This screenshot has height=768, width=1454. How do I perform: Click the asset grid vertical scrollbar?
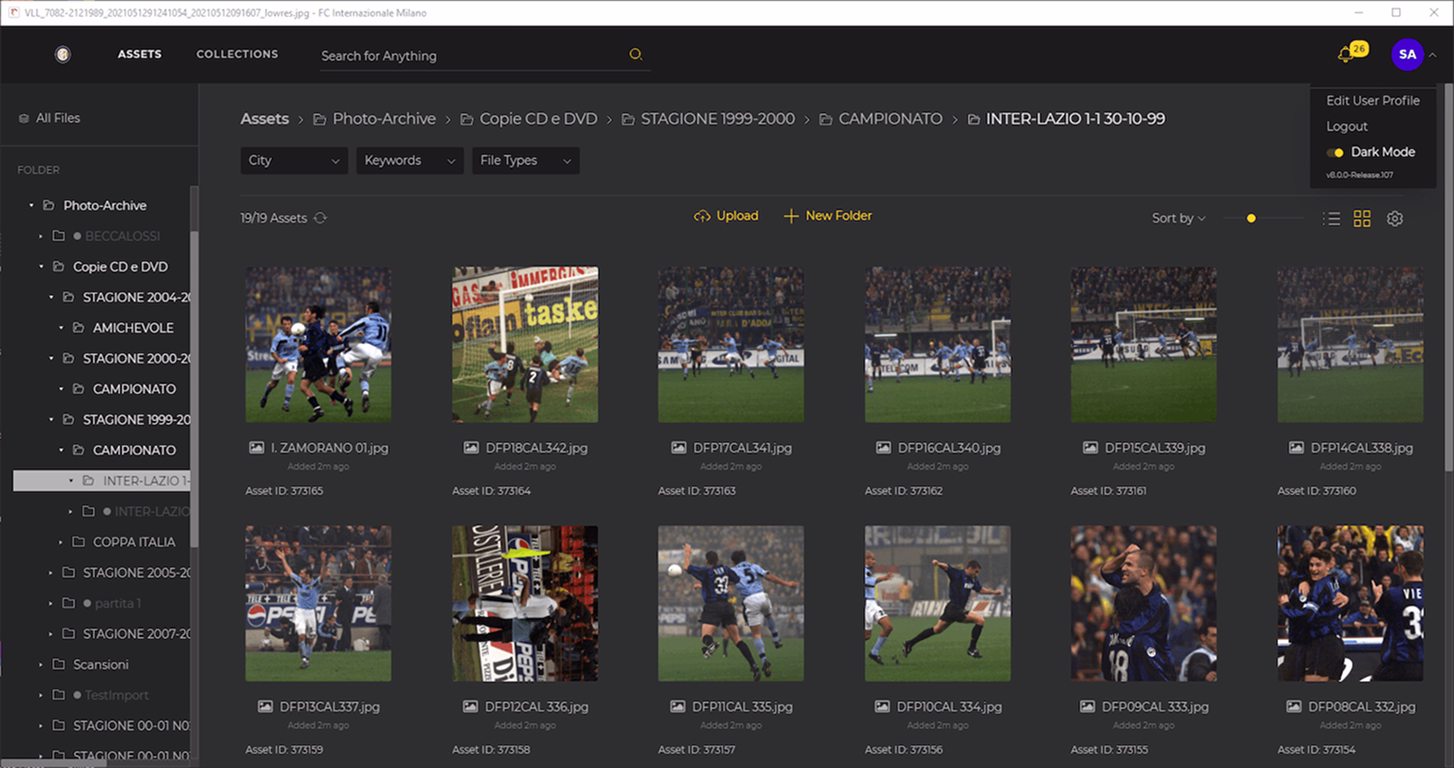point(1449,280)
